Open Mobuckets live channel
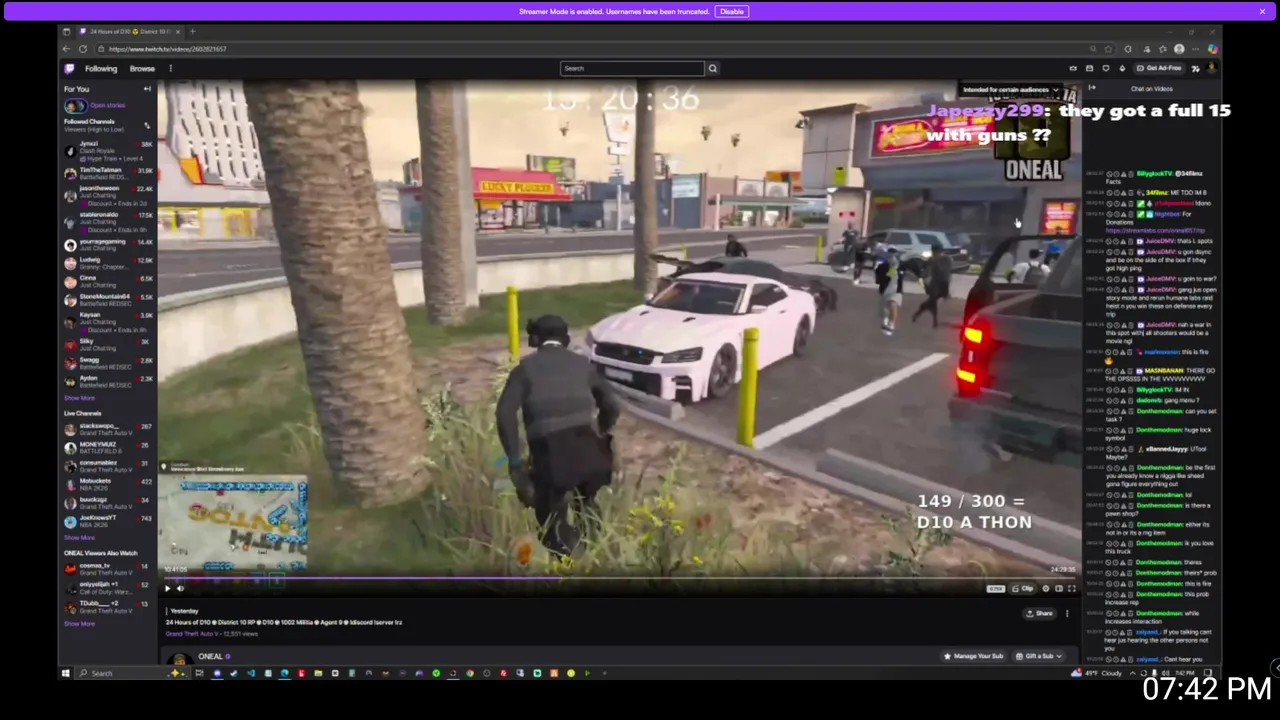Viewport: 1280px width, 720px height. pos(108,484)
